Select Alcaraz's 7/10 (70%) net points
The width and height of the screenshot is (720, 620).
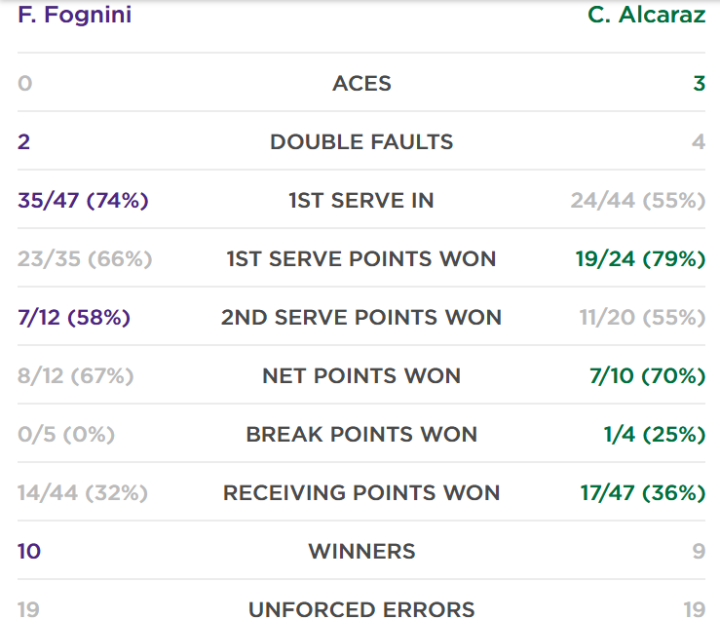[647, 376]
